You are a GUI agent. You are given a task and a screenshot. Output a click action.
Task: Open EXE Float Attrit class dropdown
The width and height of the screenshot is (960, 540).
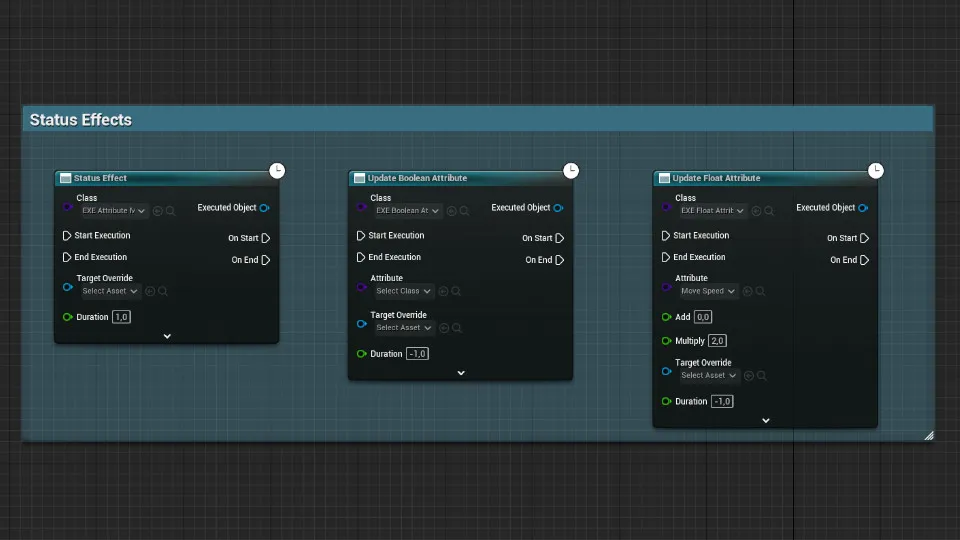point(713,211)
